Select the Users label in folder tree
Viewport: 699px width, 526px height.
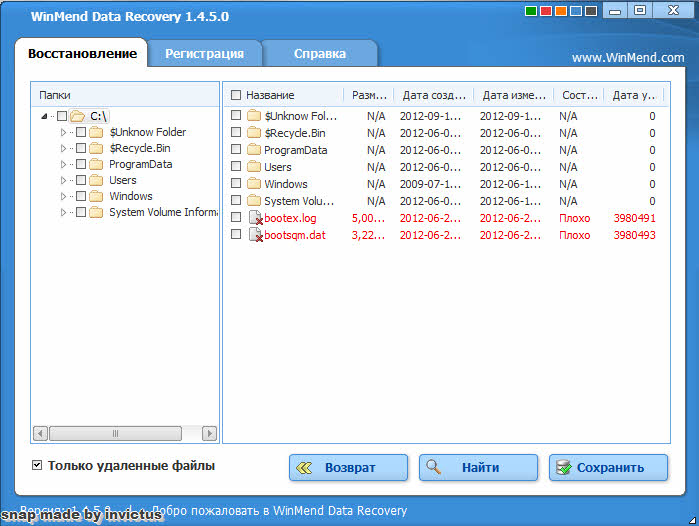[123, 180]
